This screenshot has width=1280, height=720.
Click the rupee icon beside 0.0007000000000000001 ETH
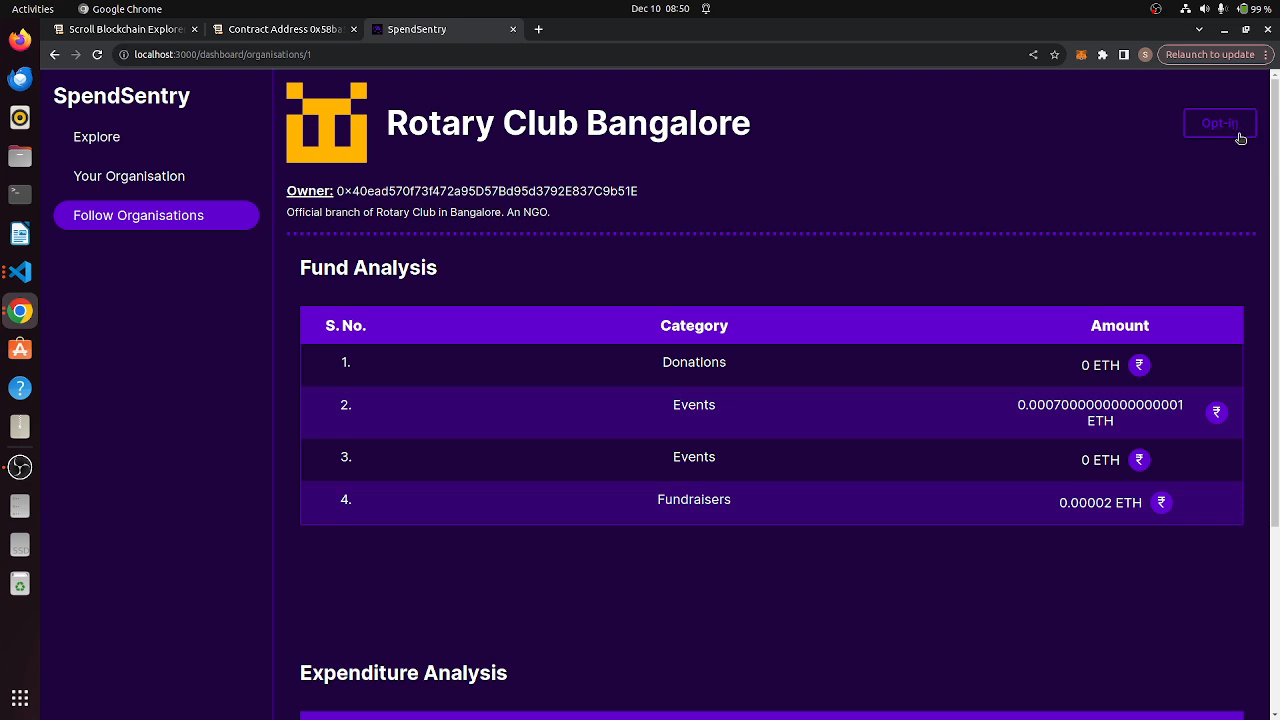tap(1216, 412)
